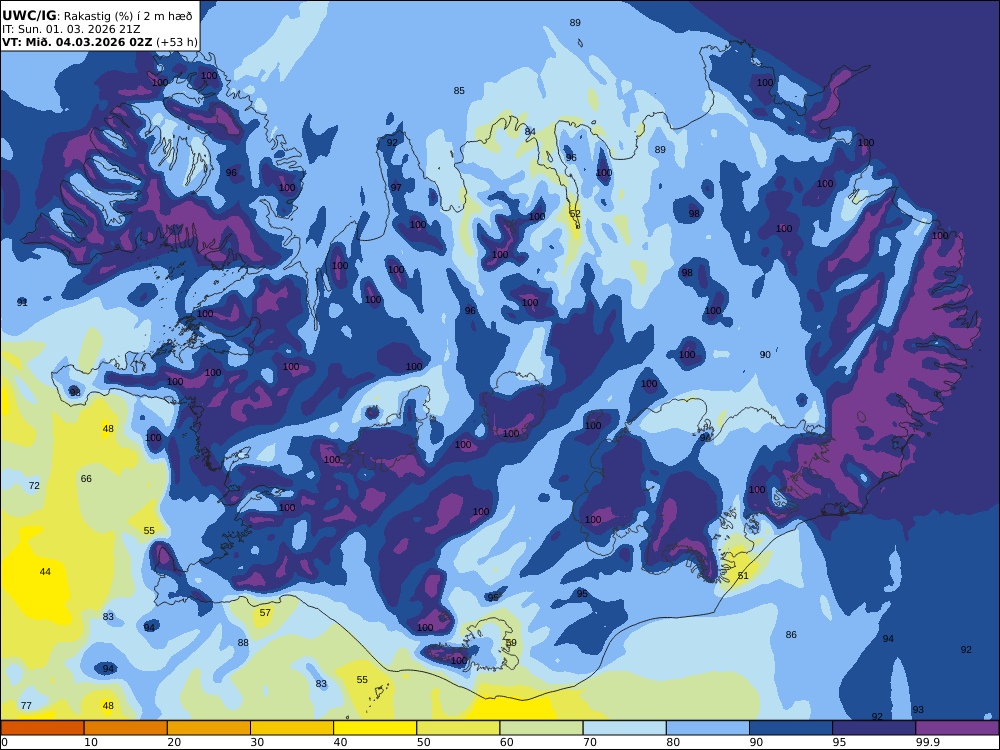Pick the dark blue 90–95 legend swatch
This screenshot has width=1000, height=750.
[791, 728]
